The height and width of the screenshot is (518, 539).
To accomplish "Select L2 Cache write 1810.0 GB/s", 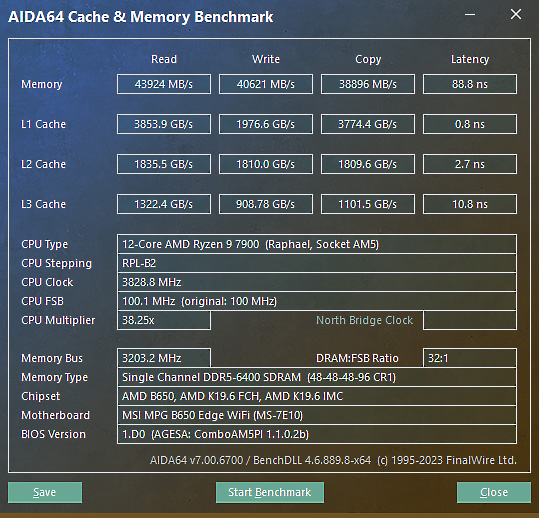I will tap(266, 164).
